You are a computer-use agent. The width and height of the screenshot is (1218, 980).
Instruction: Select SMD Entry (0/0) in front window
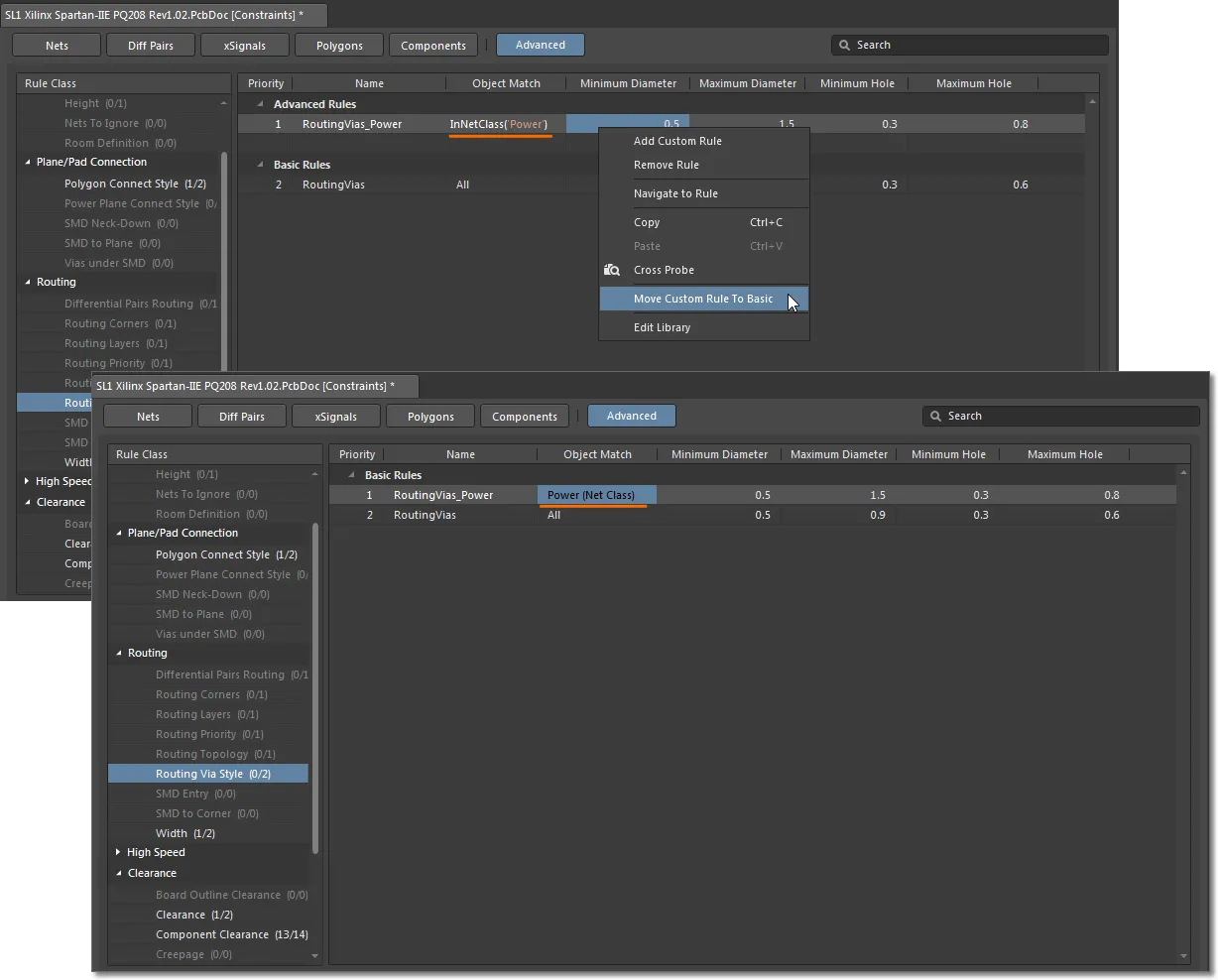[195, 794]
